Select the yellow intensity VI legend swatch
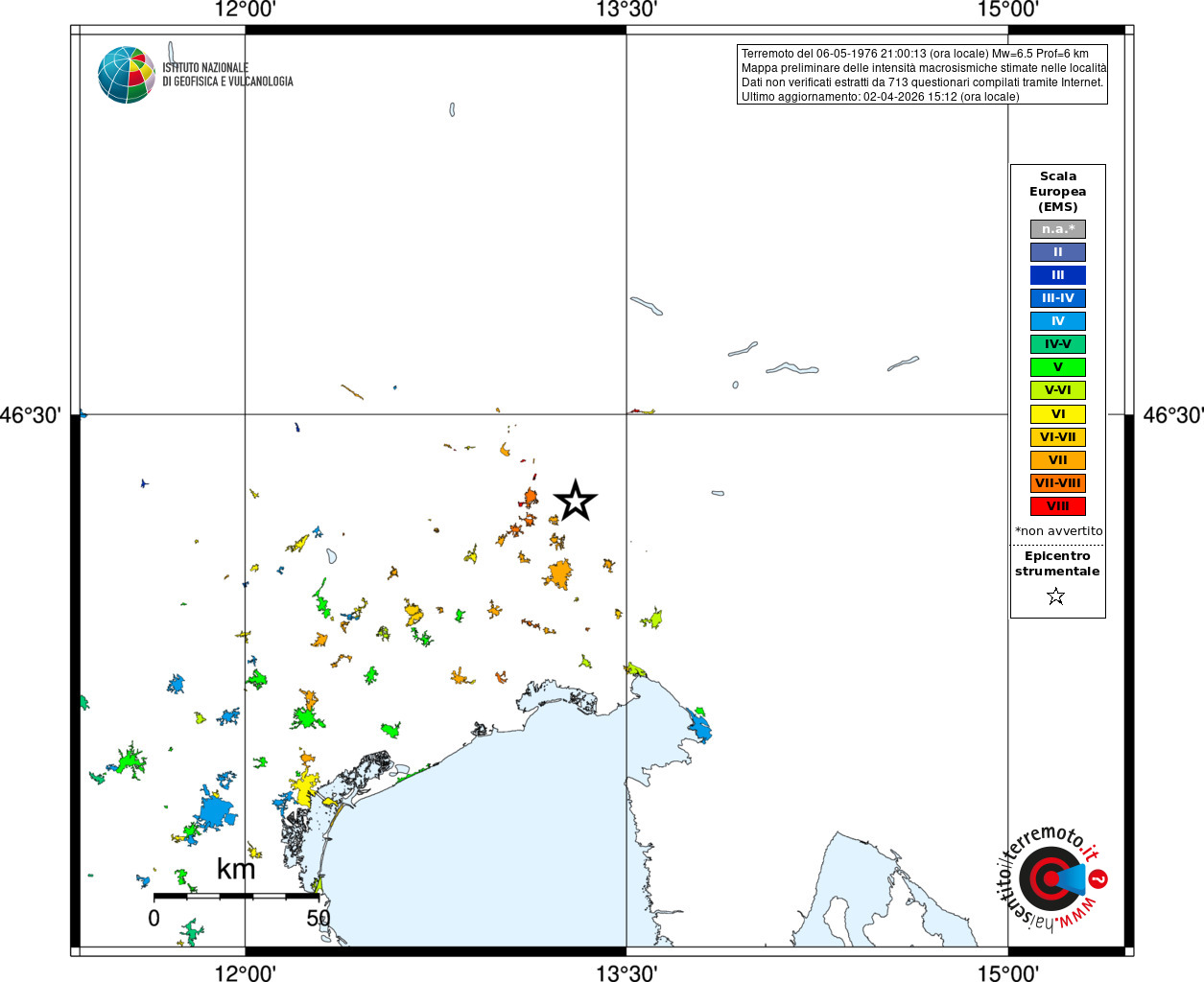This screenshot has height=982, width=1204. (1058, 414)
